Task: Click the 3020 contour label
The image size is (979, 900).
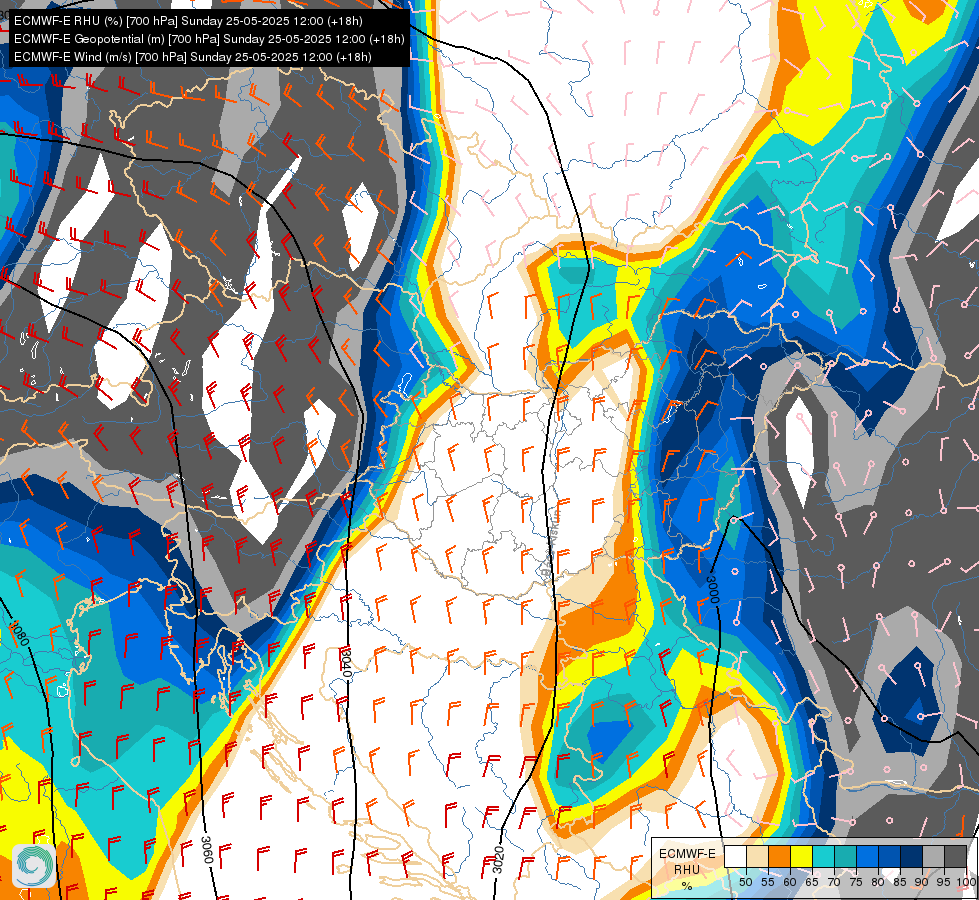Action: [x=498, y=860]
